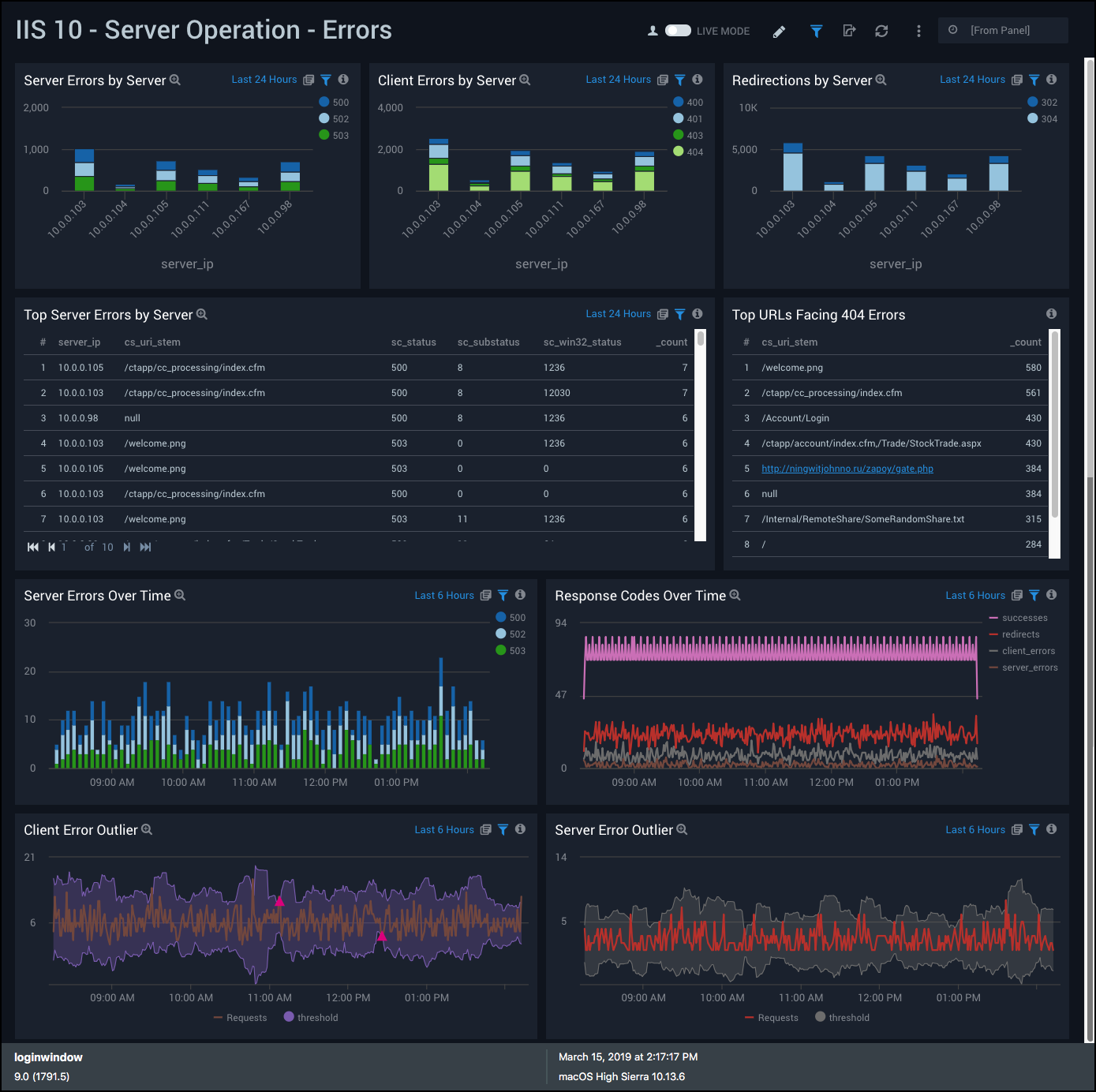Filter the Redirections by Server panel

[1034, 80]
